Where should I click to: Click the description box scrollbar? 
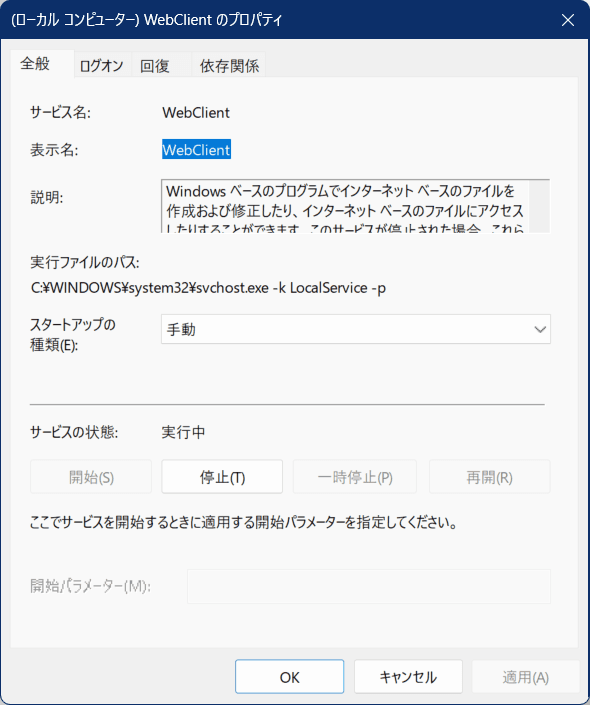click(539, 206)
